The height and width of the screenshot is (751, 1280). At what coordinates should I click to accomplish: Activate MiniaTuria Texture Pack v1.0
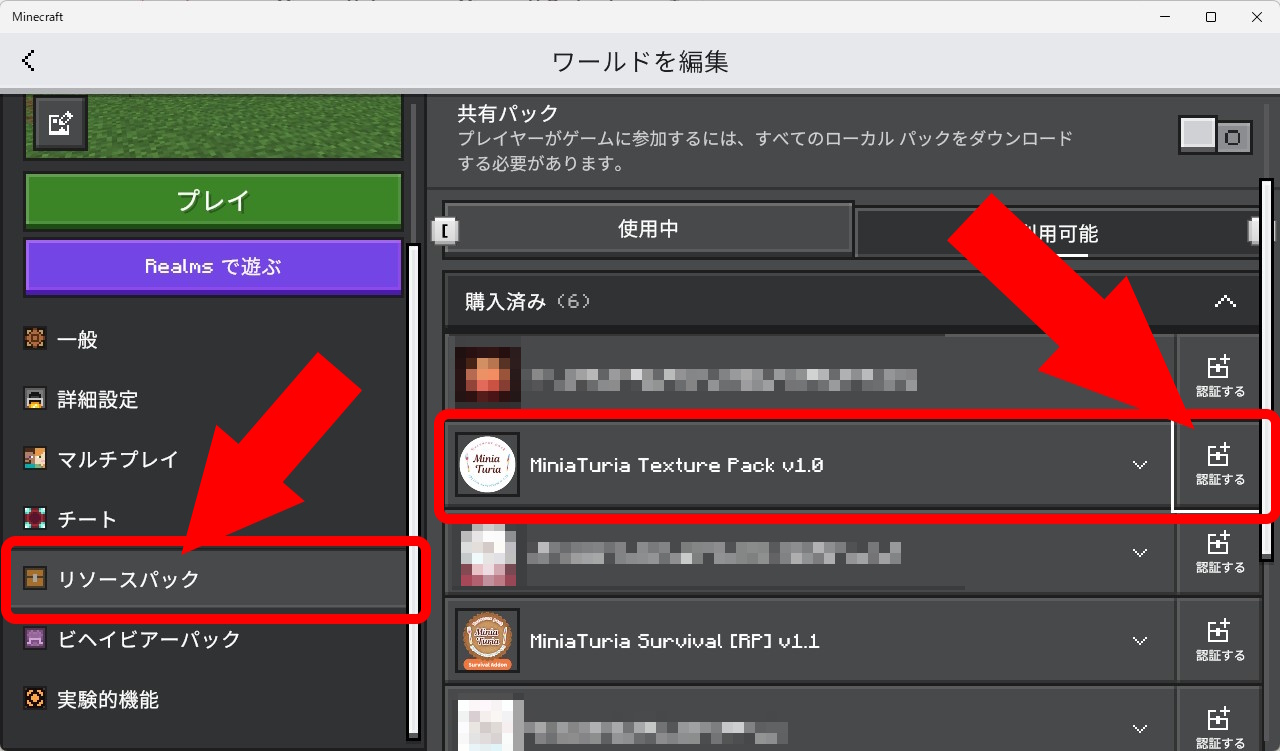1217,465
